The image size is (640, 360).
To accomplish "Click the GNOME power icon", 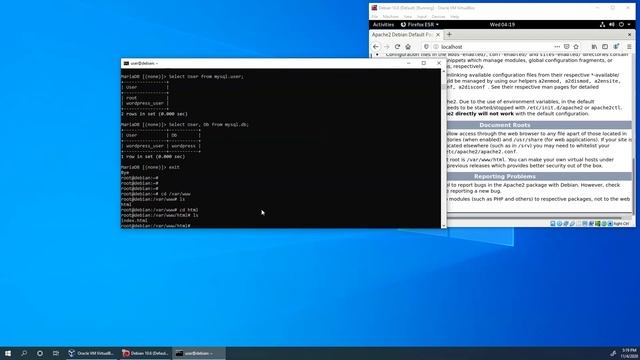I will coord(621,24).
